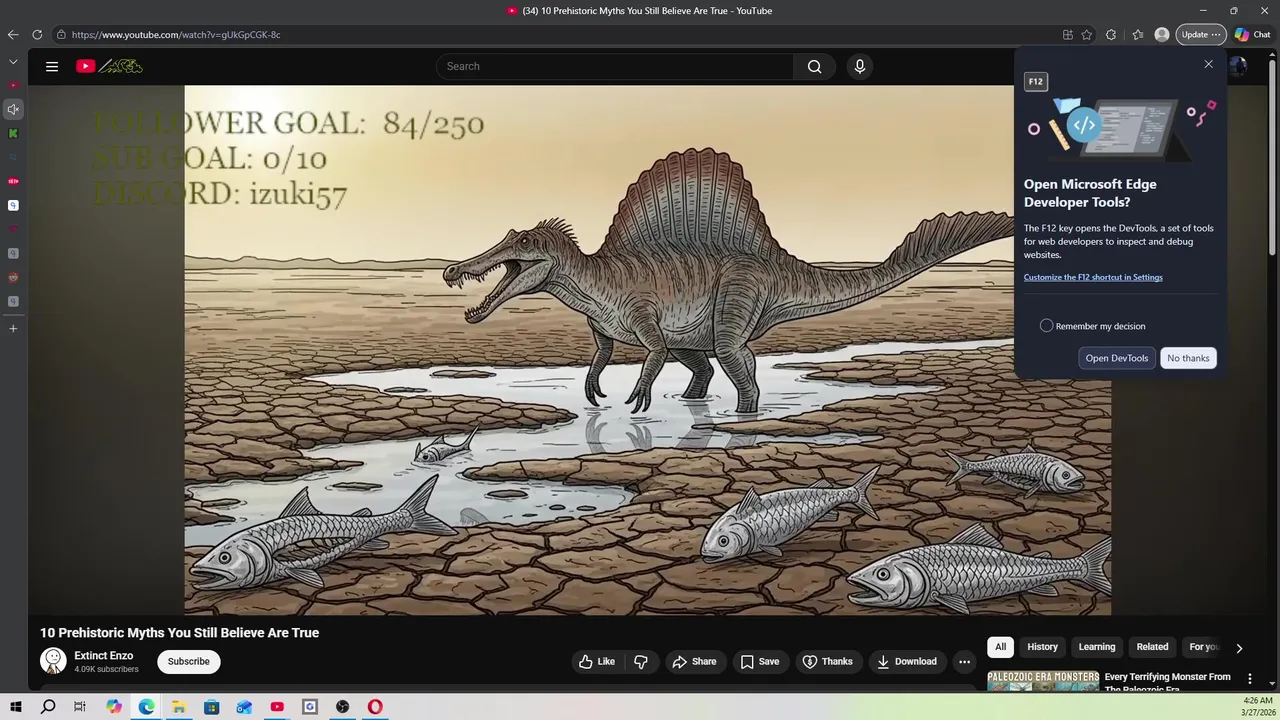Click Open DevTools button

pos(1117,358)
